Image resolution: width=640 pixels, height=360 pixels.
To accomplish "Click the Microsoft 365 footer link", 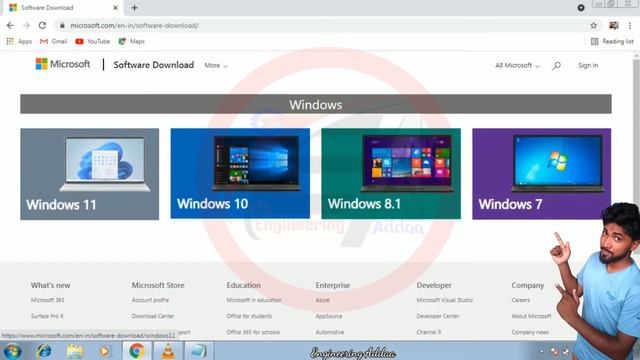I will point(47,300).
